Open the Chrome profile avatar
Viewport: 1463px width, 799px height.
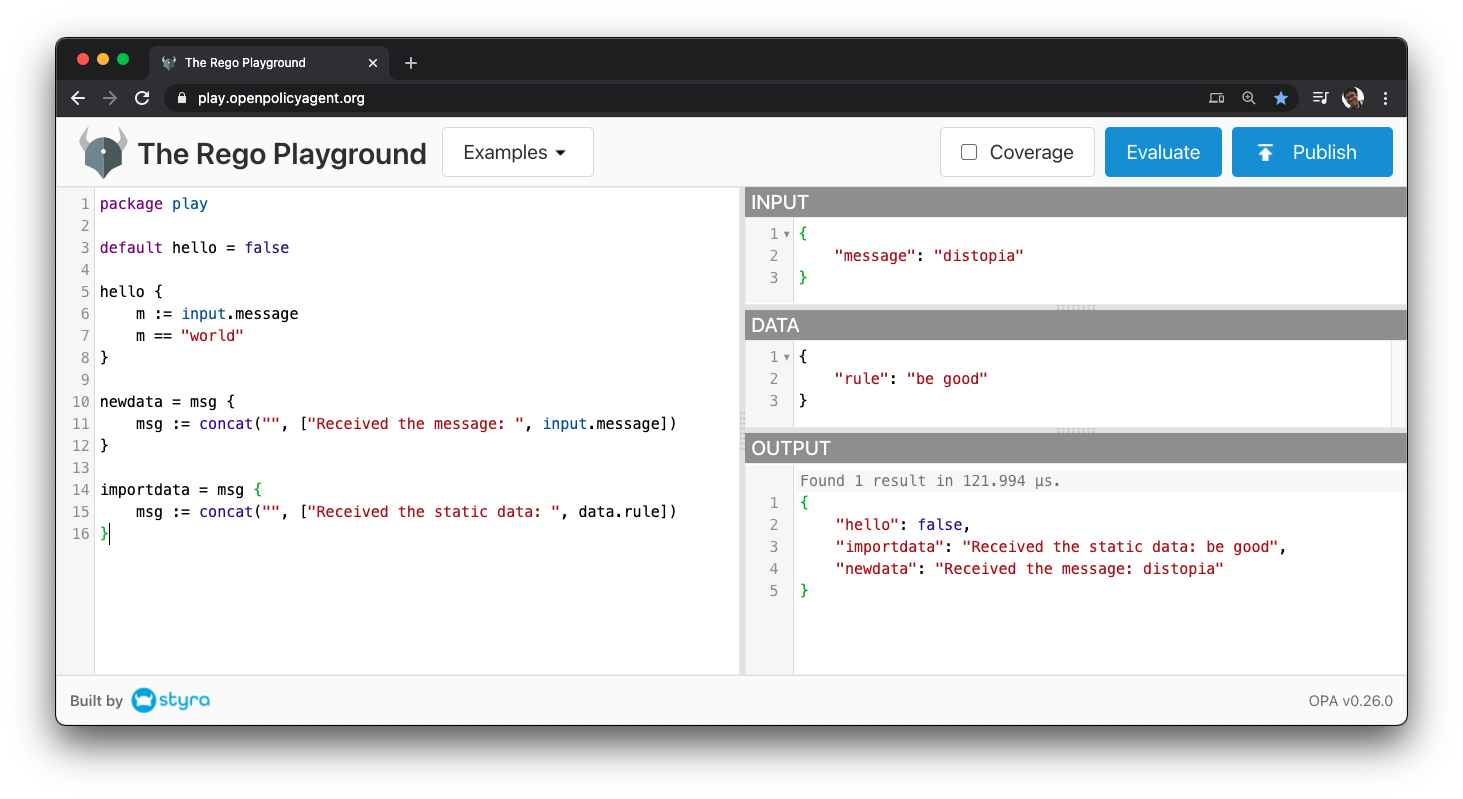coord(1352,98)
